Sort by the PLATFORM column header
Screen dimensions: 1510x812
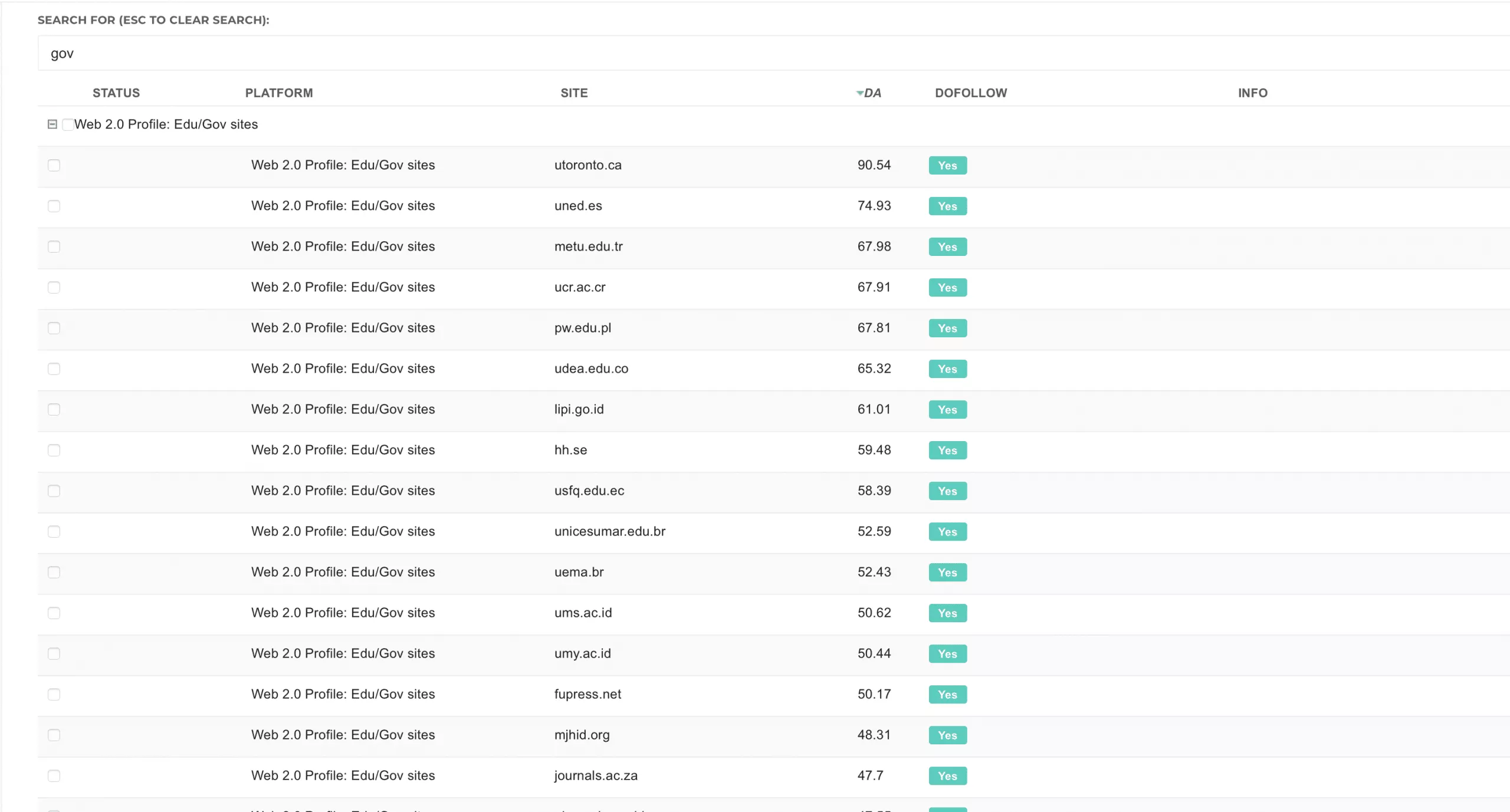[279, 93]
